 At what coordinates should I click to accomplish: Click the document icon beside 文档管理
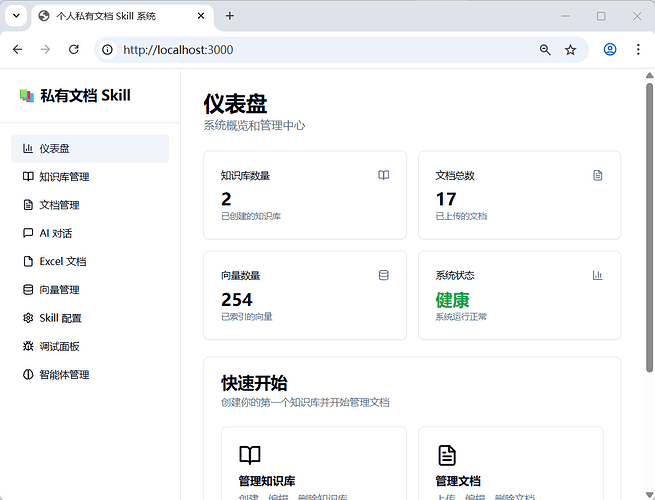click(28, 205)
